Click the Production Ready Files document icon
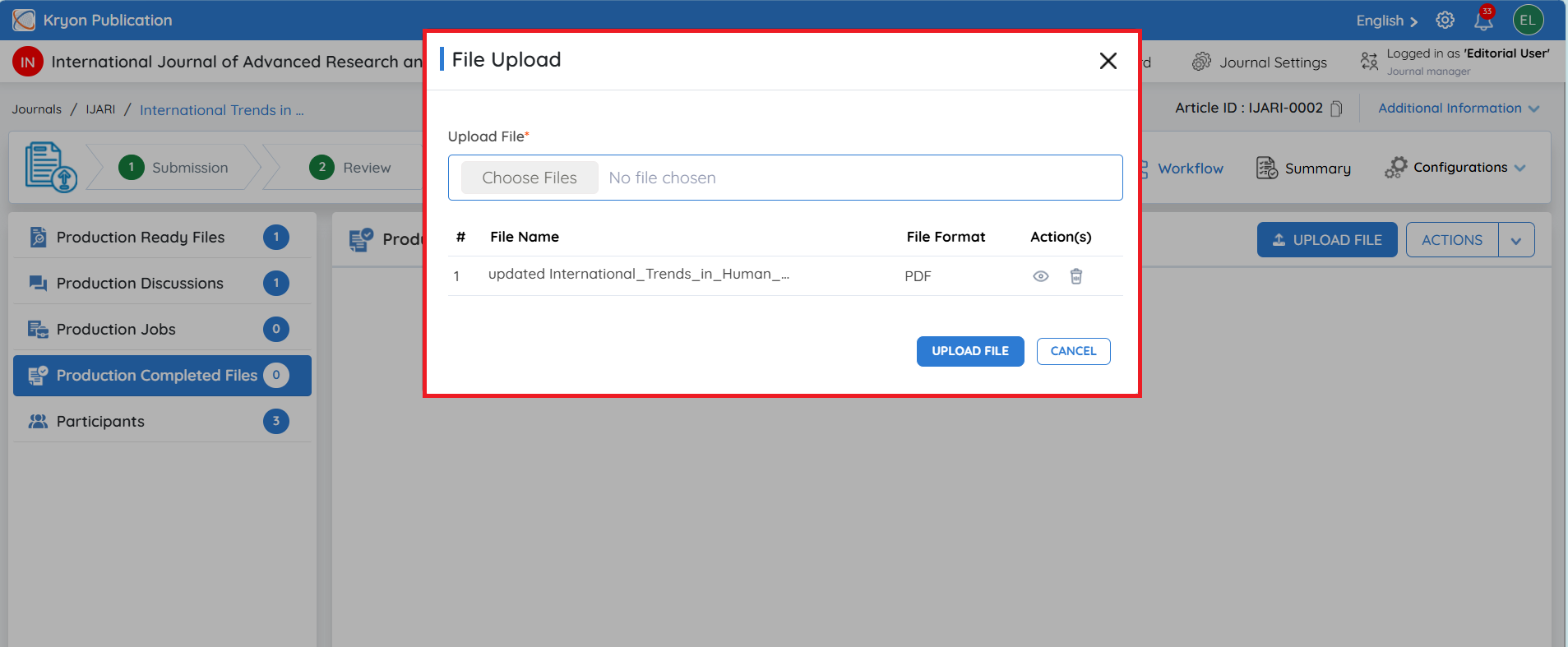1568x647 pixels. (38, 238)
